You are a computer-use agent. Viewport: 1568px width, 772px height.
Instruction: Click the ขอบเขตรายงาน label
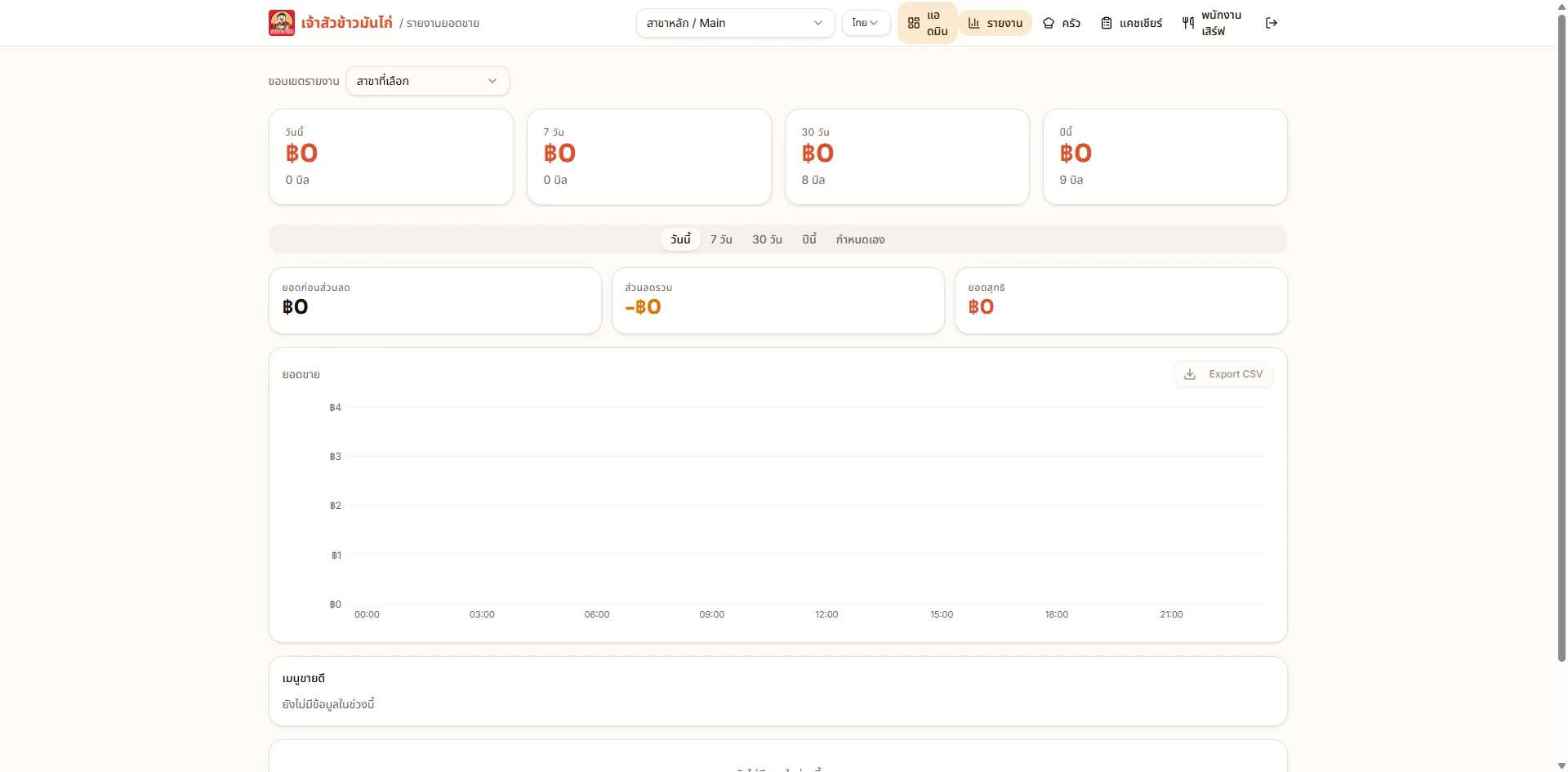[x=304, y=81]
